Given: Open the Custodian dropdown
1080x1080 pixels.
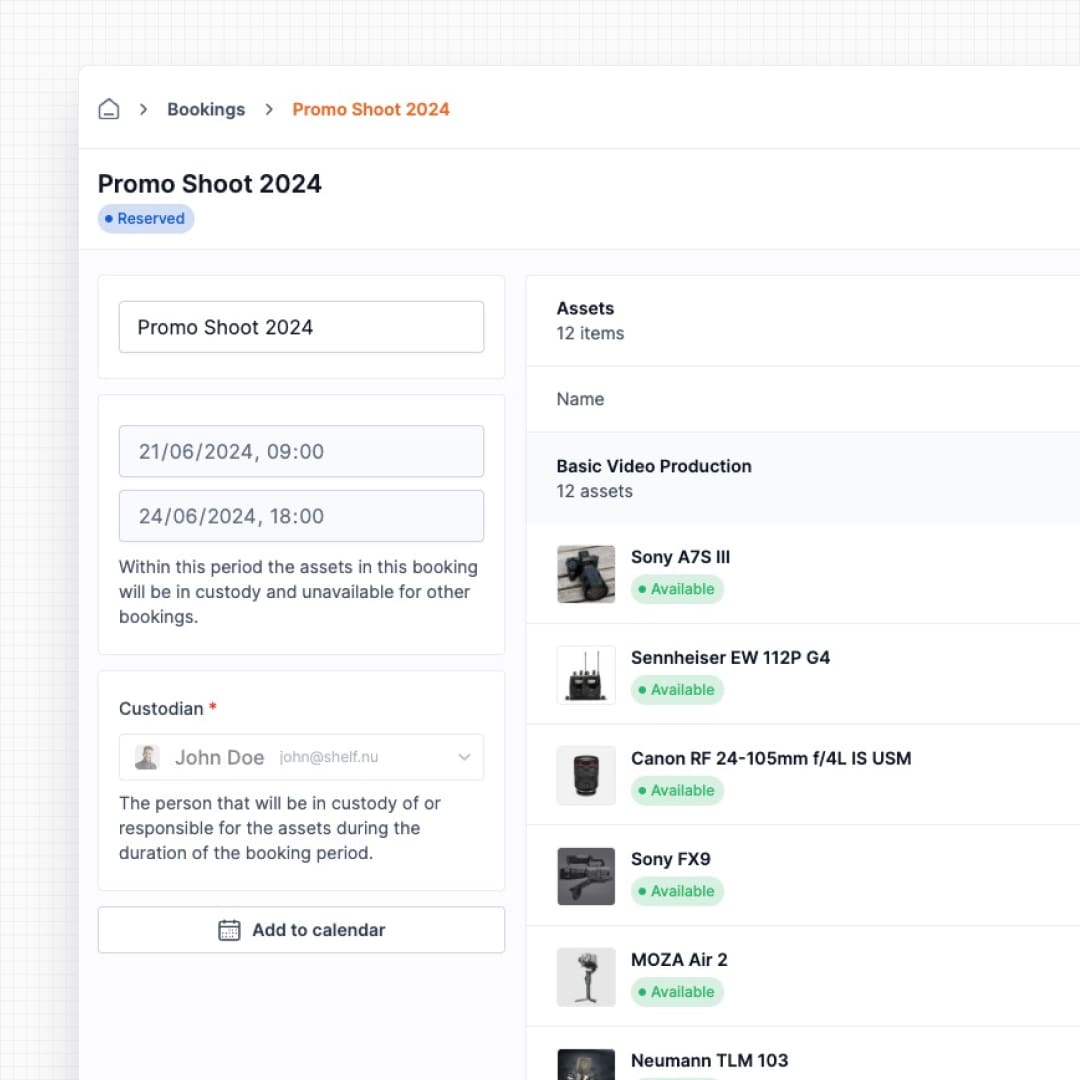Looking at the screenshot, I should click(x=301, y=757).
